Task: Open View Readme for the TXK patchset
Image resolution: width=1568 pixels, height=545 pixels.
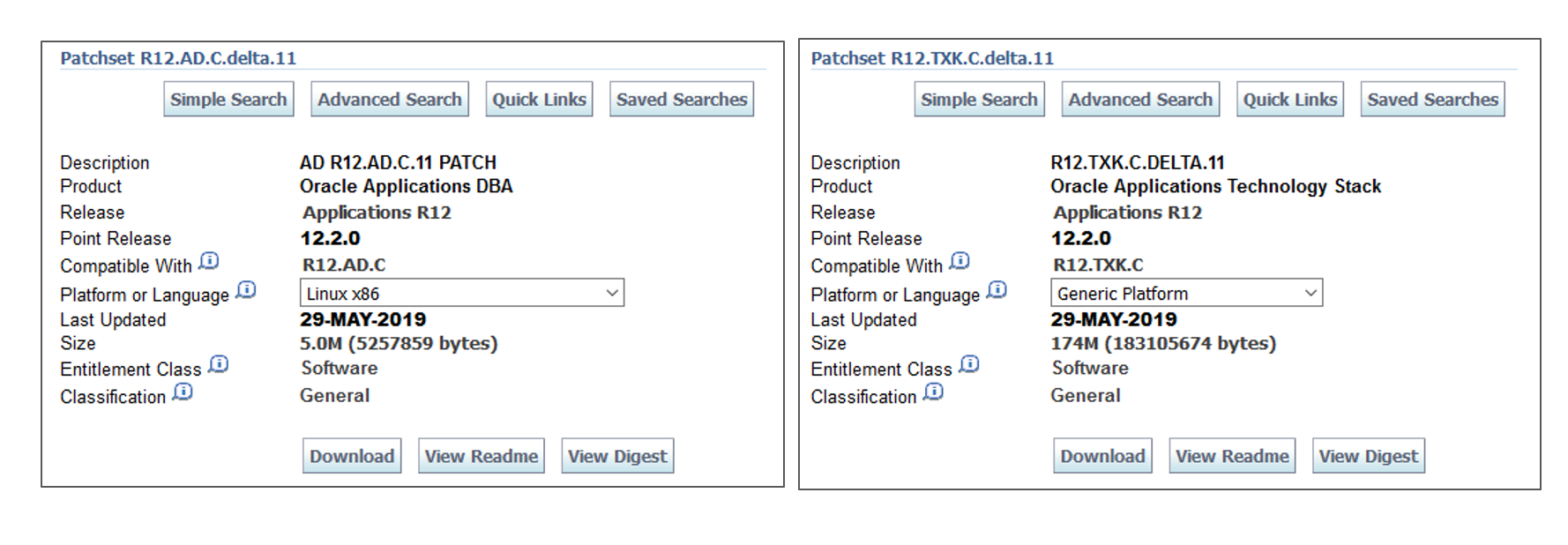Action: (1232, 456)
